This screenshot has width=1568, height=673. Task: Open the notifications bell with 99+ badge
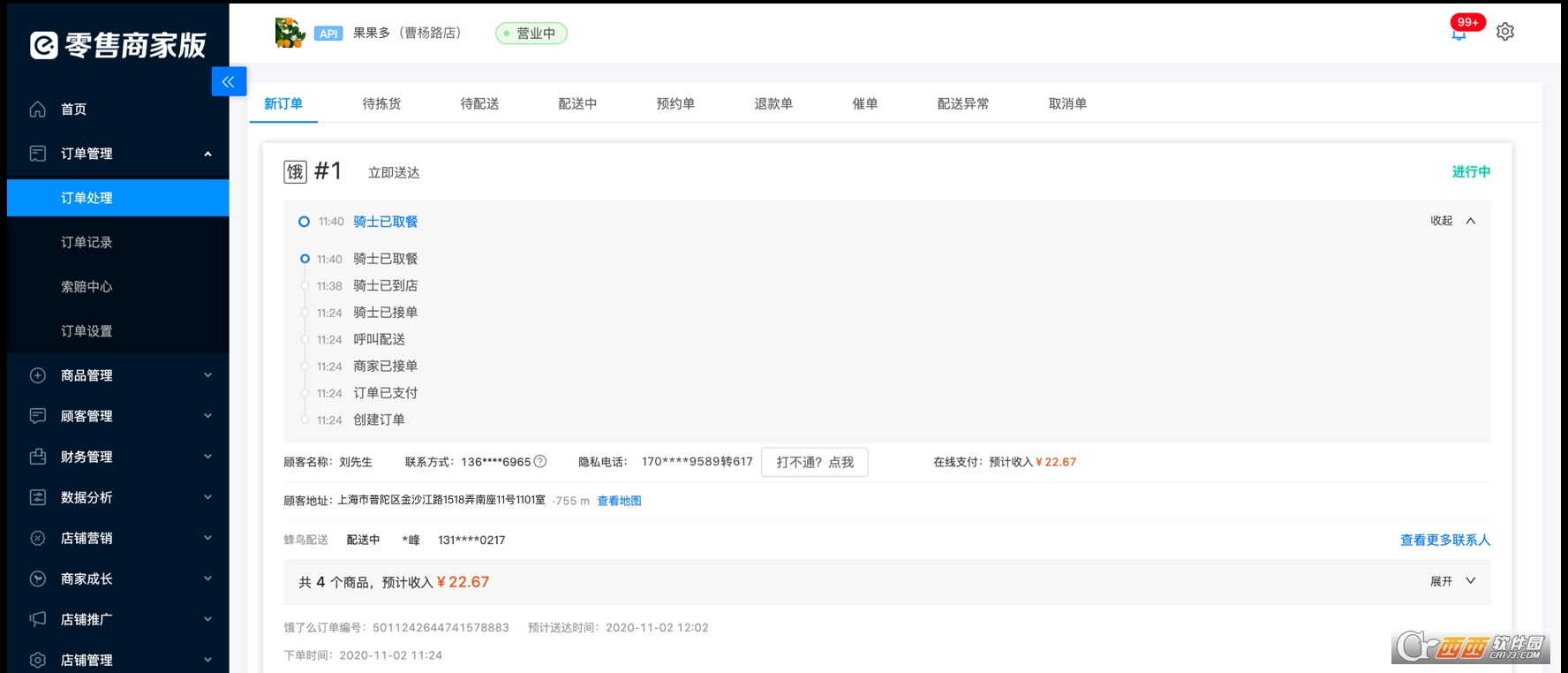pyautogui.click(x=1459, y=34)
